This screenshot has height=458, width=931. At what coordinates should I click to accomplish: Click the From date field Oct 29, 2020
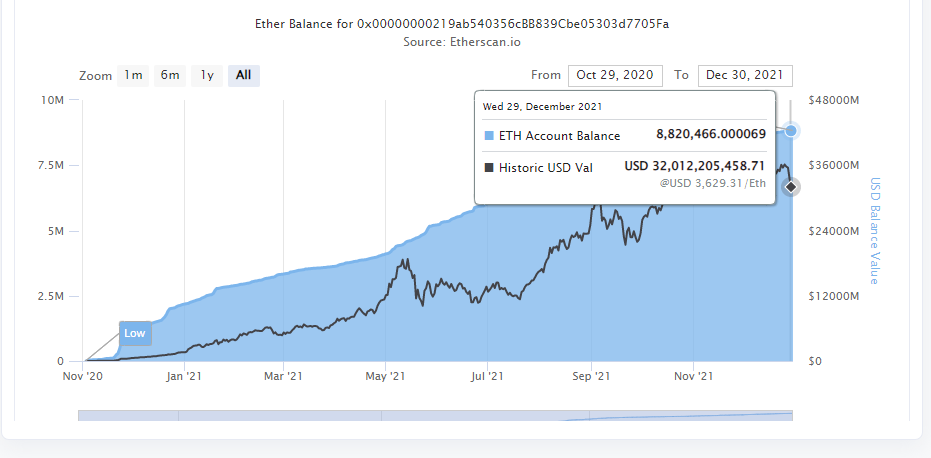click(615, 76)
